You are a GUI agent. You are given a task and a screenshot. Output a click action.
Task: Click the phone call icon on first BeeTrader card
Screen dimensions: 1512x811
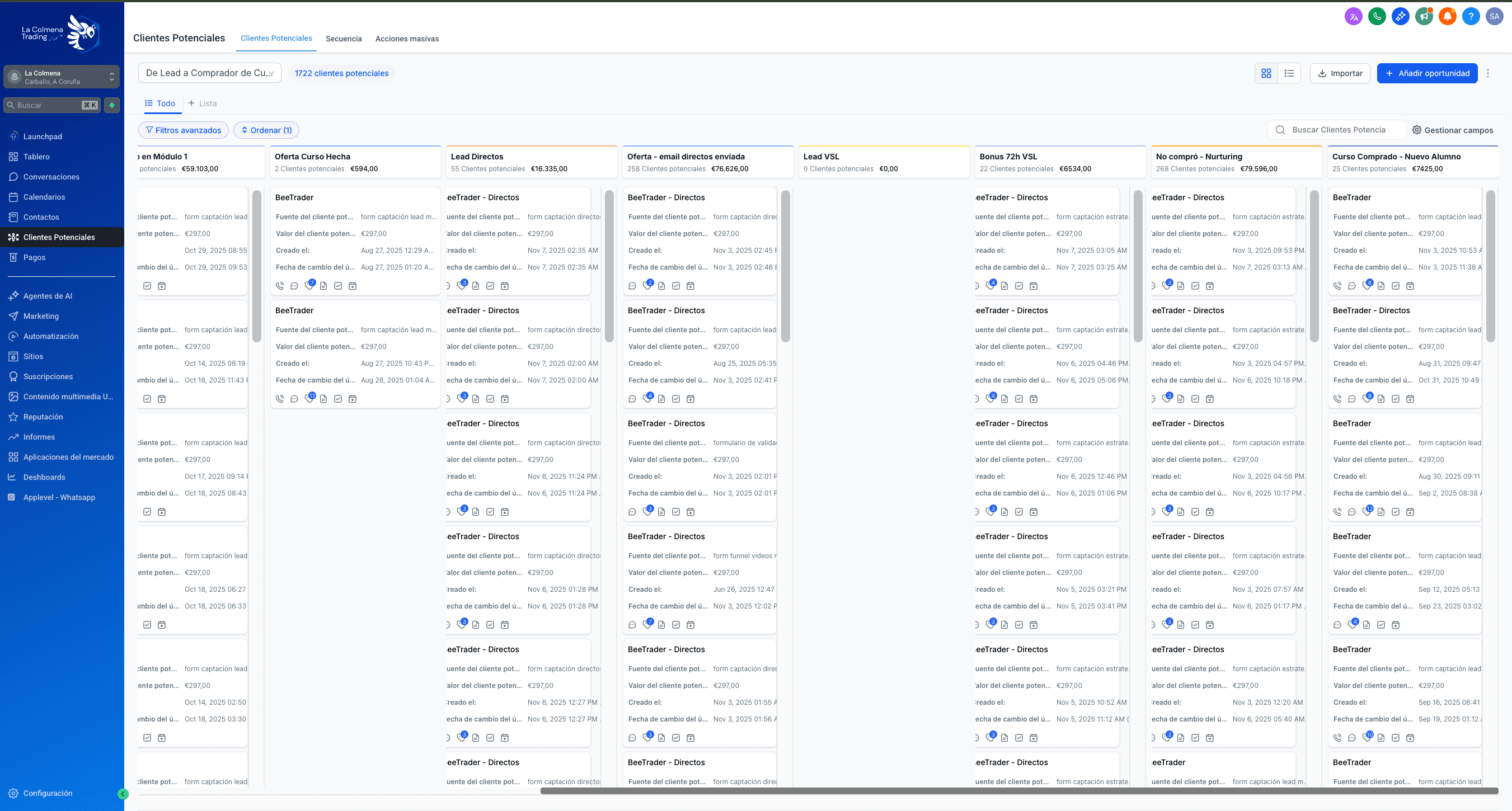(x=280, y=286)
